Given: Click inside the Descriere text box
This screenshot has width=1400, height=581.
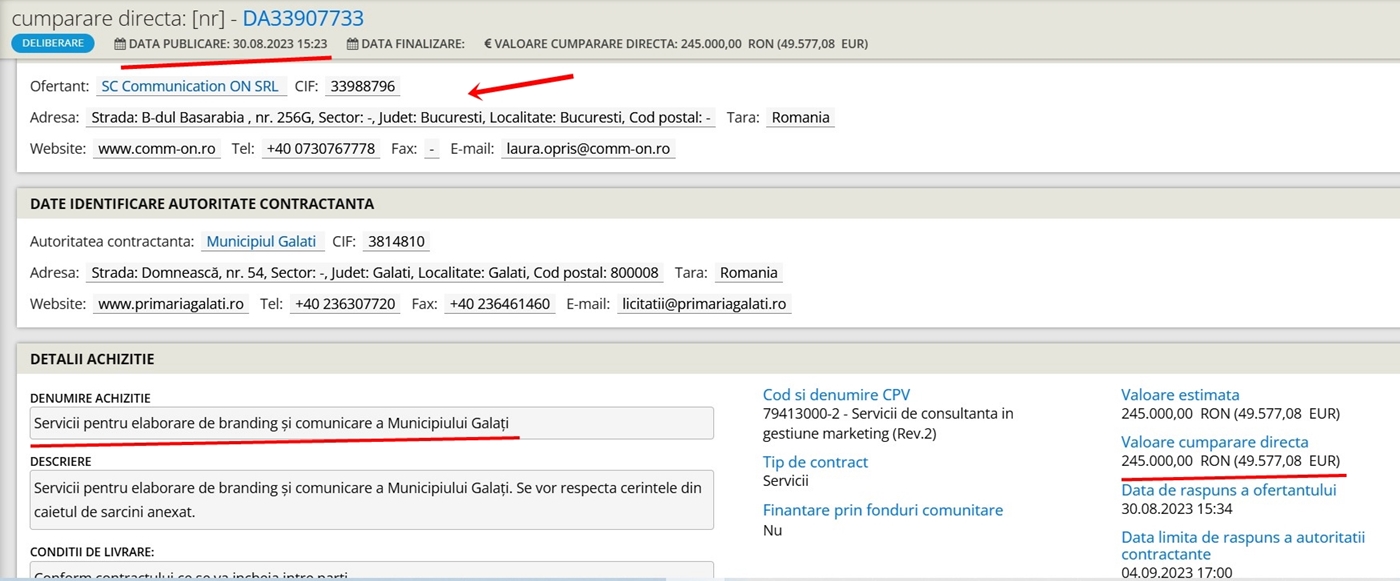Looking at the screenshot, I should point(371,499).
